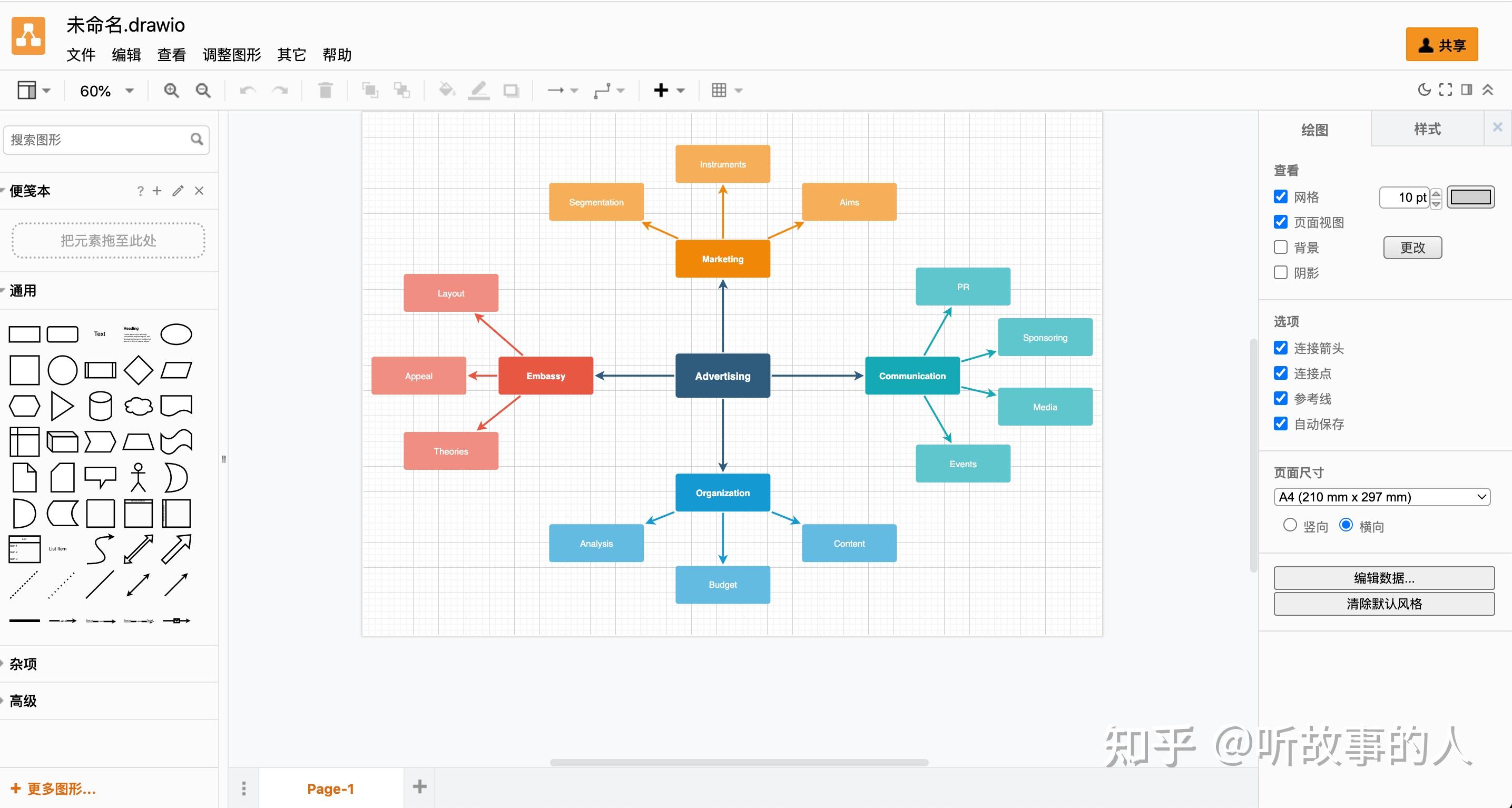Add to scratchpad with plus icon
The height and width of the screenshot is (808, 1512).
click(x=156, y=191)
